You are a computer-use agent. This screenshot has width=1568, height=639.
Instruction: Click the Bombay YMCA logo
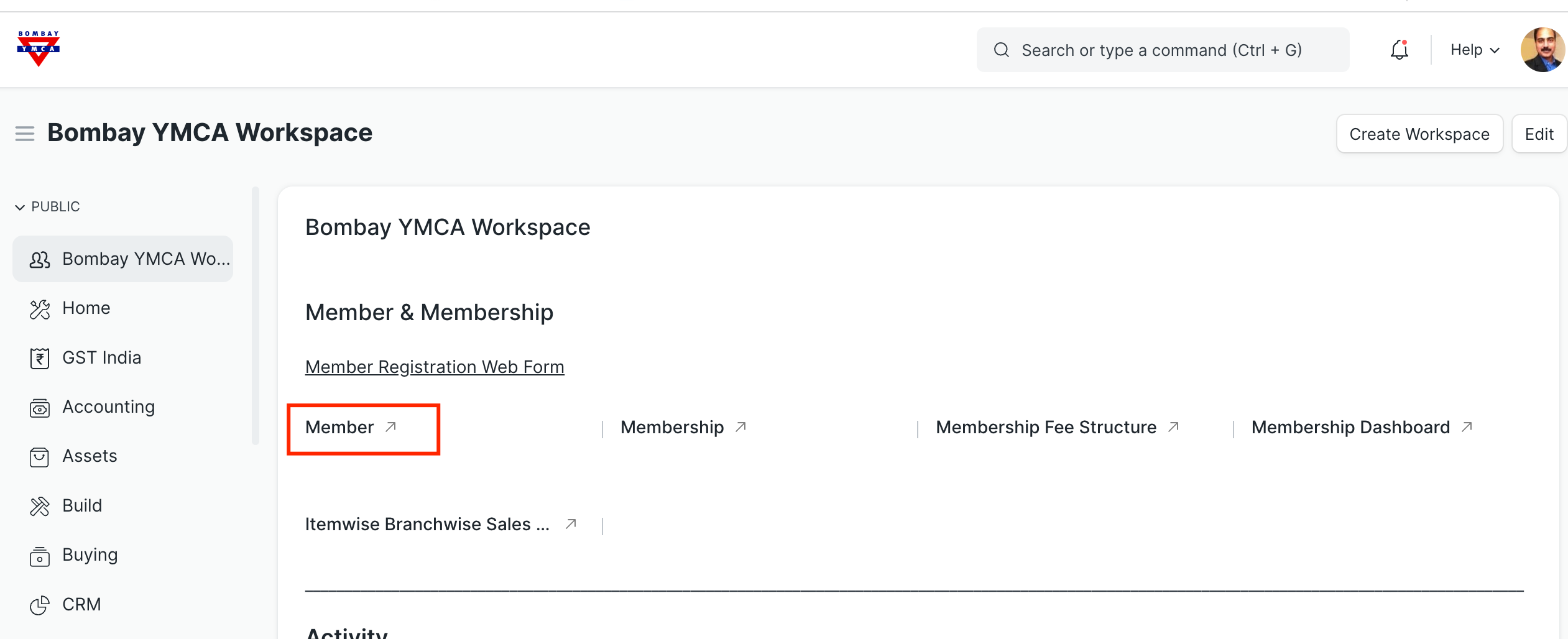(x=39, y=48)
